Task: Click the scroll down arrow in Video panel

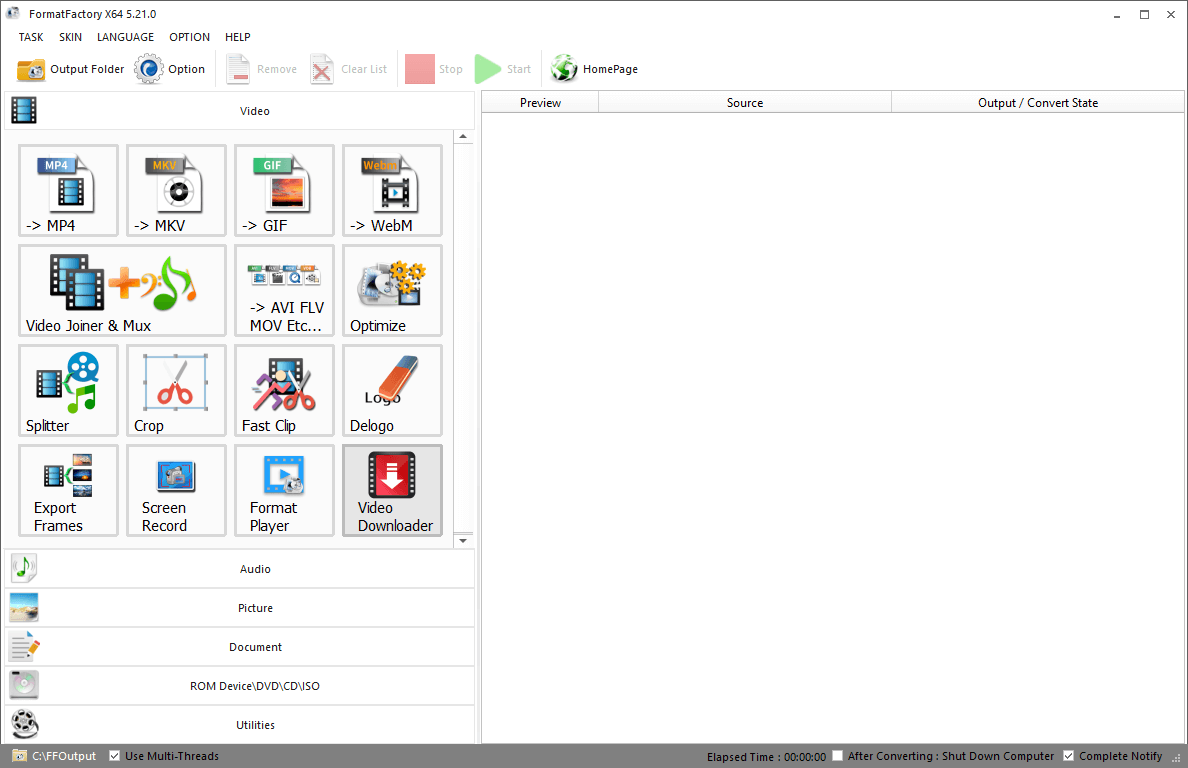Action: (463, 541)
